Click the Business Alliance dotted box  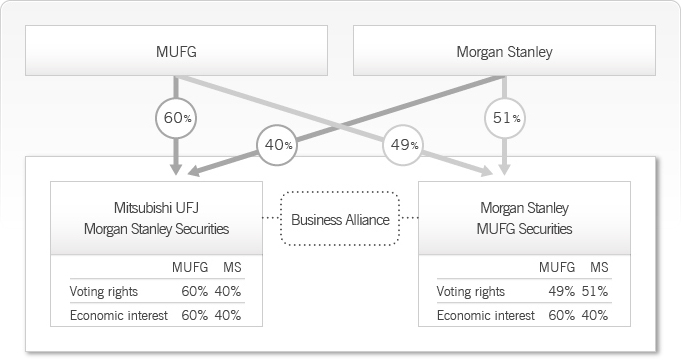click(x=340, y=219)
